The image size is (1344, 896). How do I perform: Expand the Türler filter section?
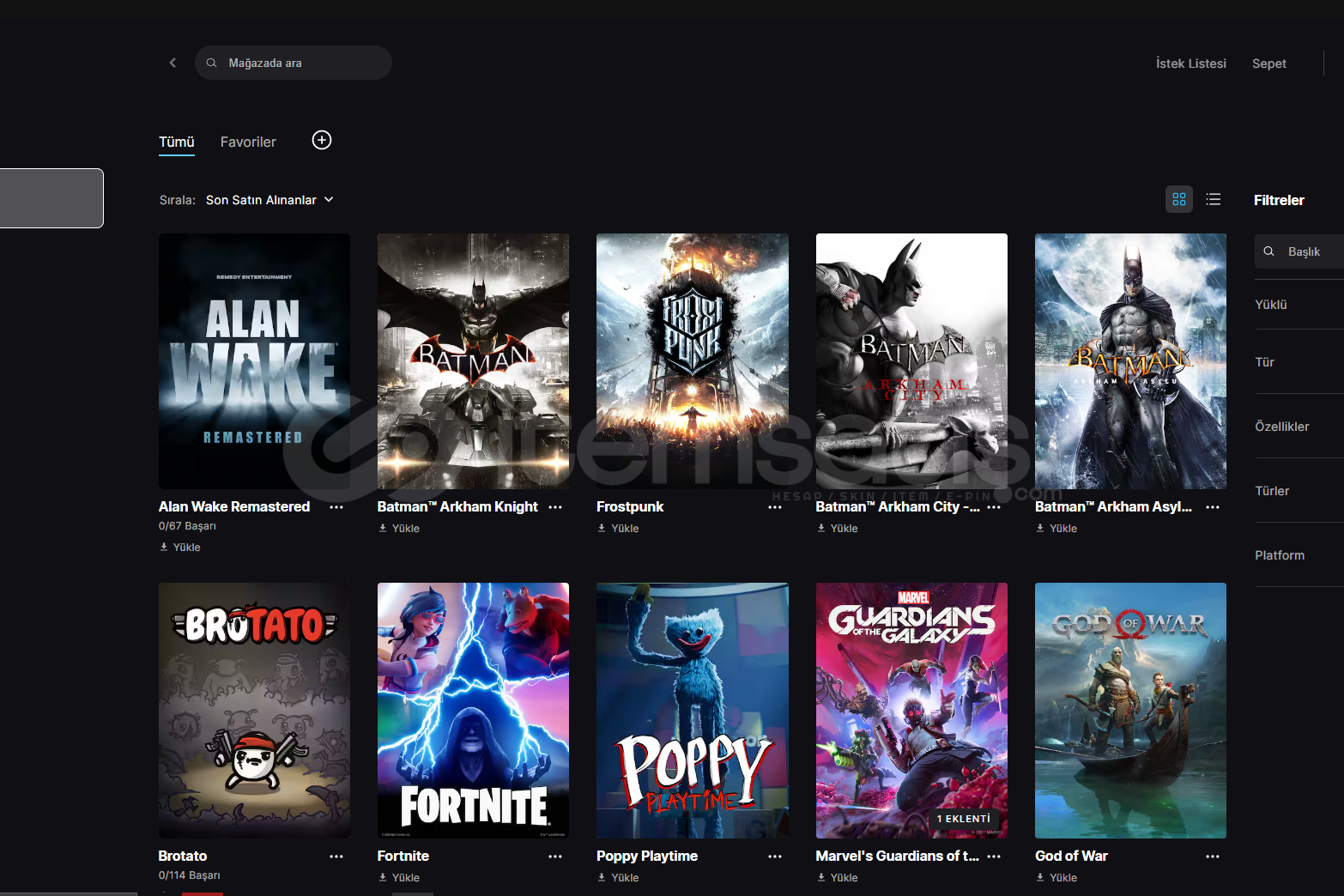pos(1299,491)
